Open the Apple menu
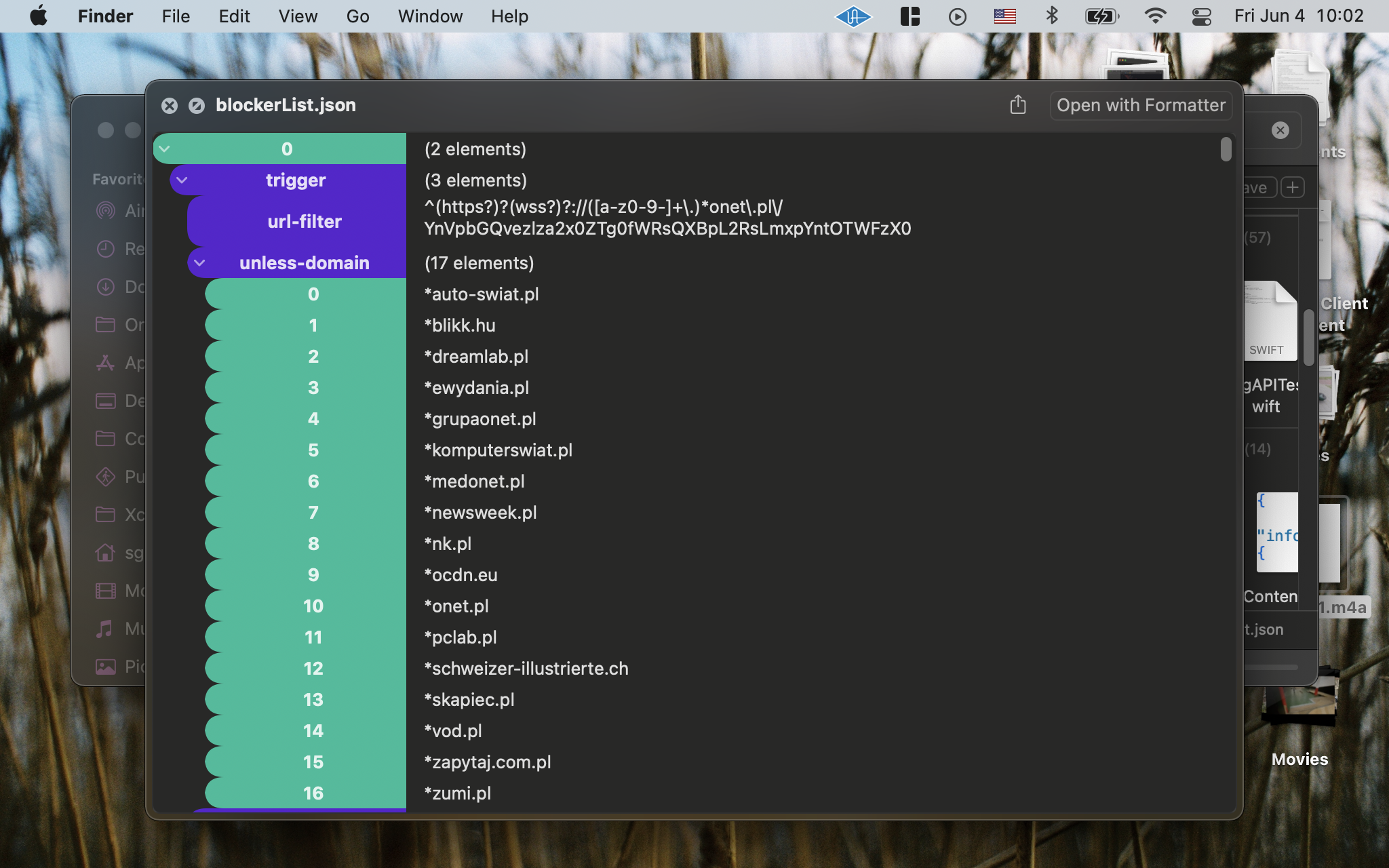The image size is (1389, 868). tap(39, 16)
